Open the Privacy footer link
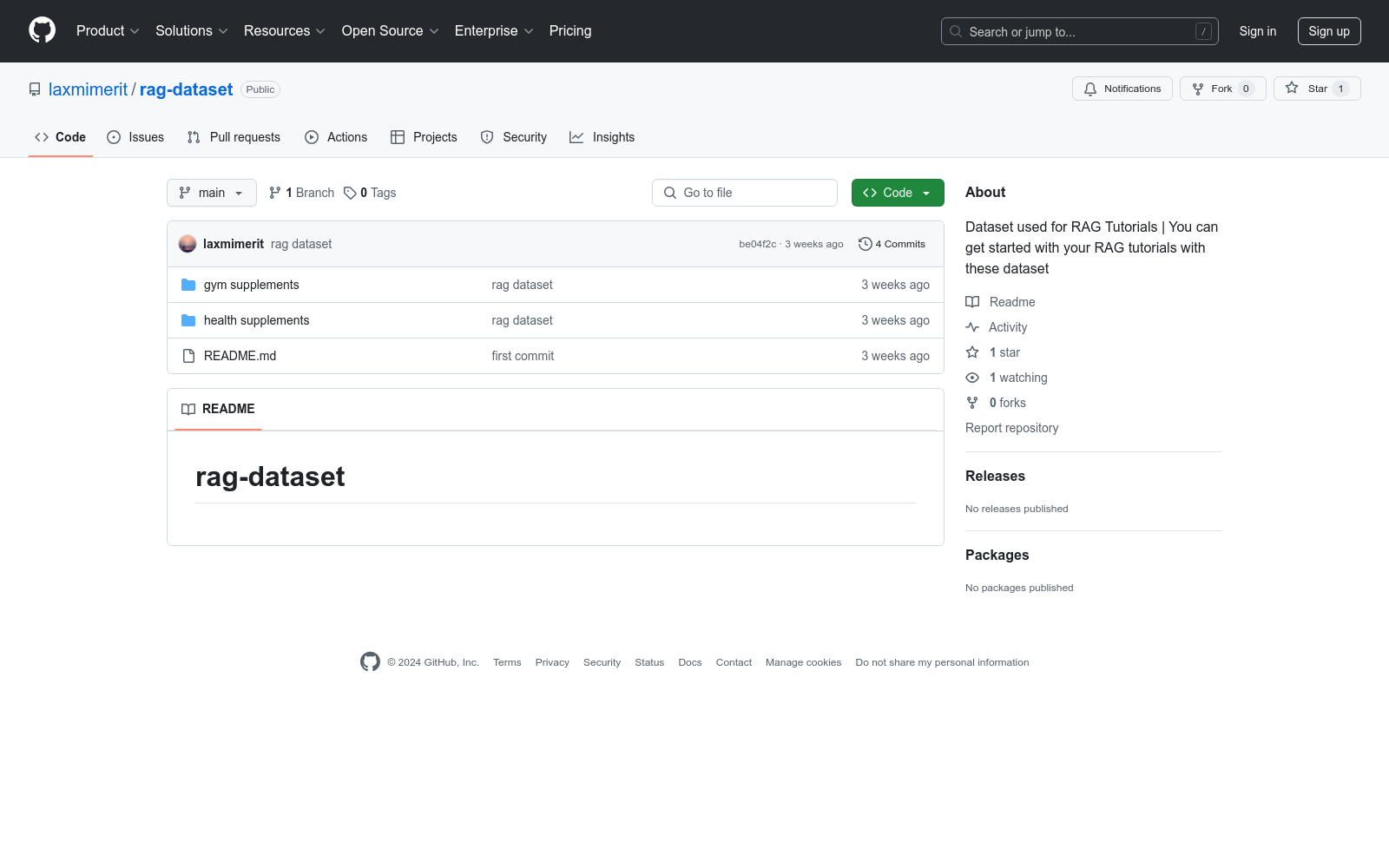The image size is (1389, 868). coord(552,662)
